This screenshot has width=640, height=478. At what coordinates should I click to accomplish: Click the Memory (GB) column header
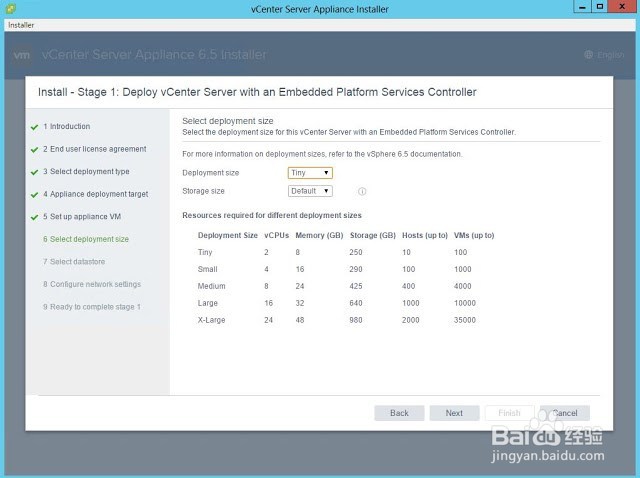[x=319, y=235]
